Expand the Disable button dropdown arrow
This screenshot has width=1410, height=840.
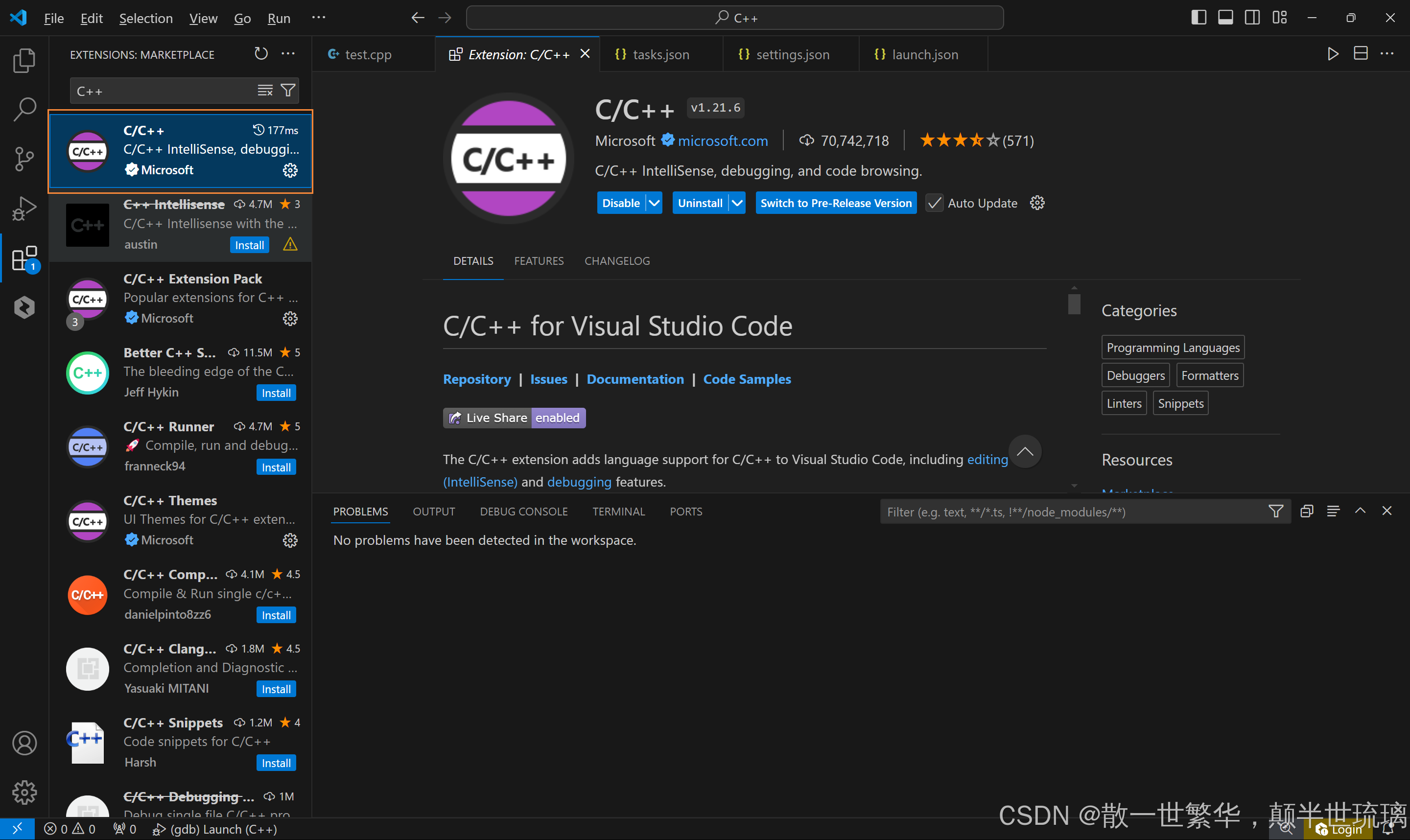[x=654, y=203]
